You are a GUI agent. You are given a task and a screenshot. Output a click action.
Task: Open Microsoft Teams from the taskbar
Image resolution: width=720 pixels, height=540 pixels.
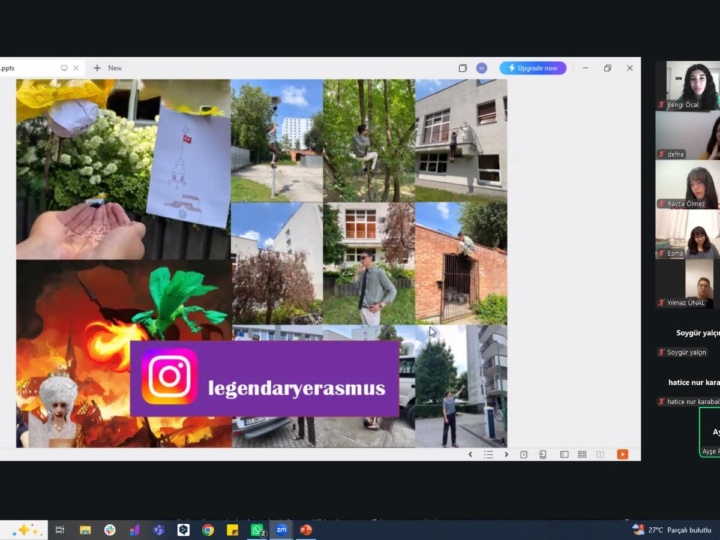[x=159, y=530]
